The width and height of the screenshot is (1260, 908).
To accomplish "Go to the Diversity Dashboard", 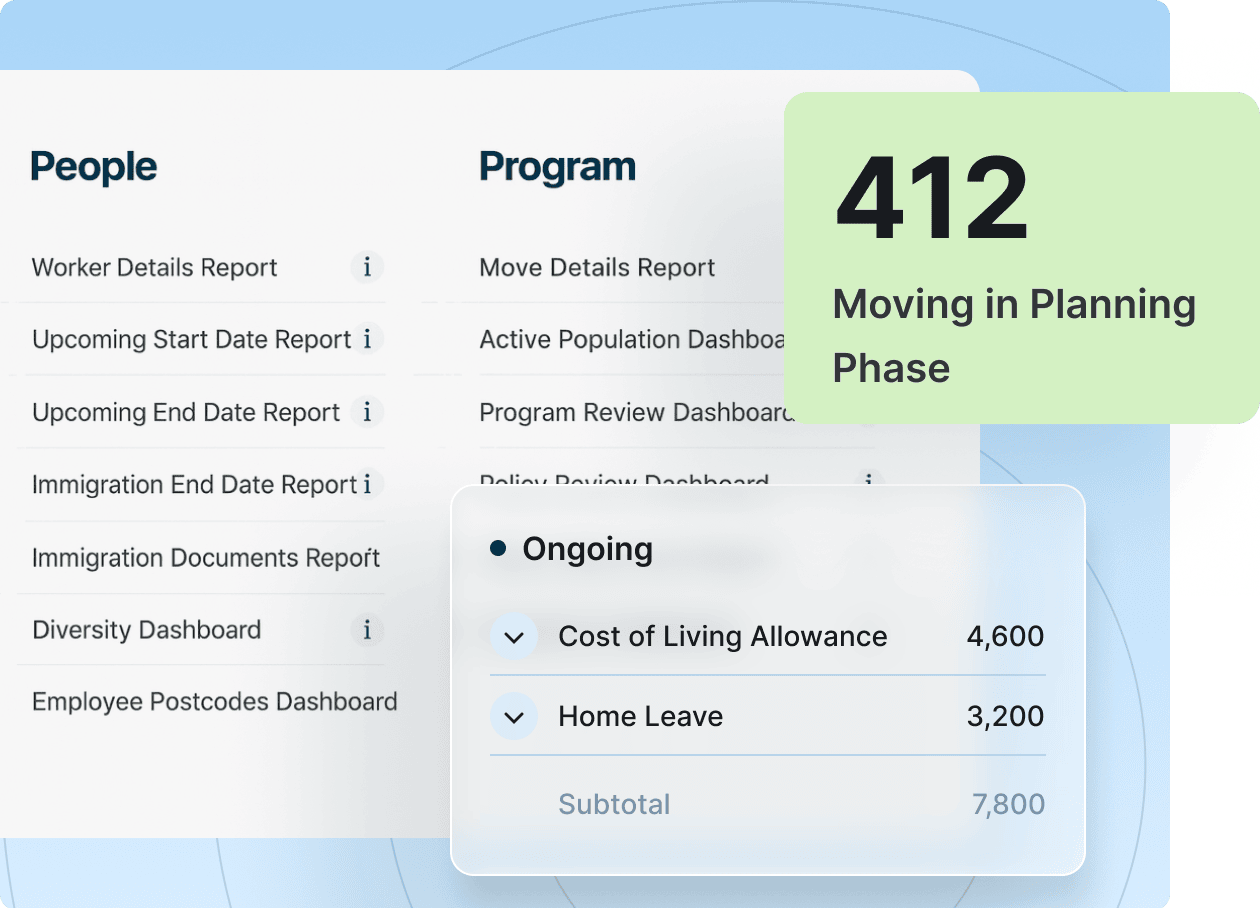I will [146, 630].
